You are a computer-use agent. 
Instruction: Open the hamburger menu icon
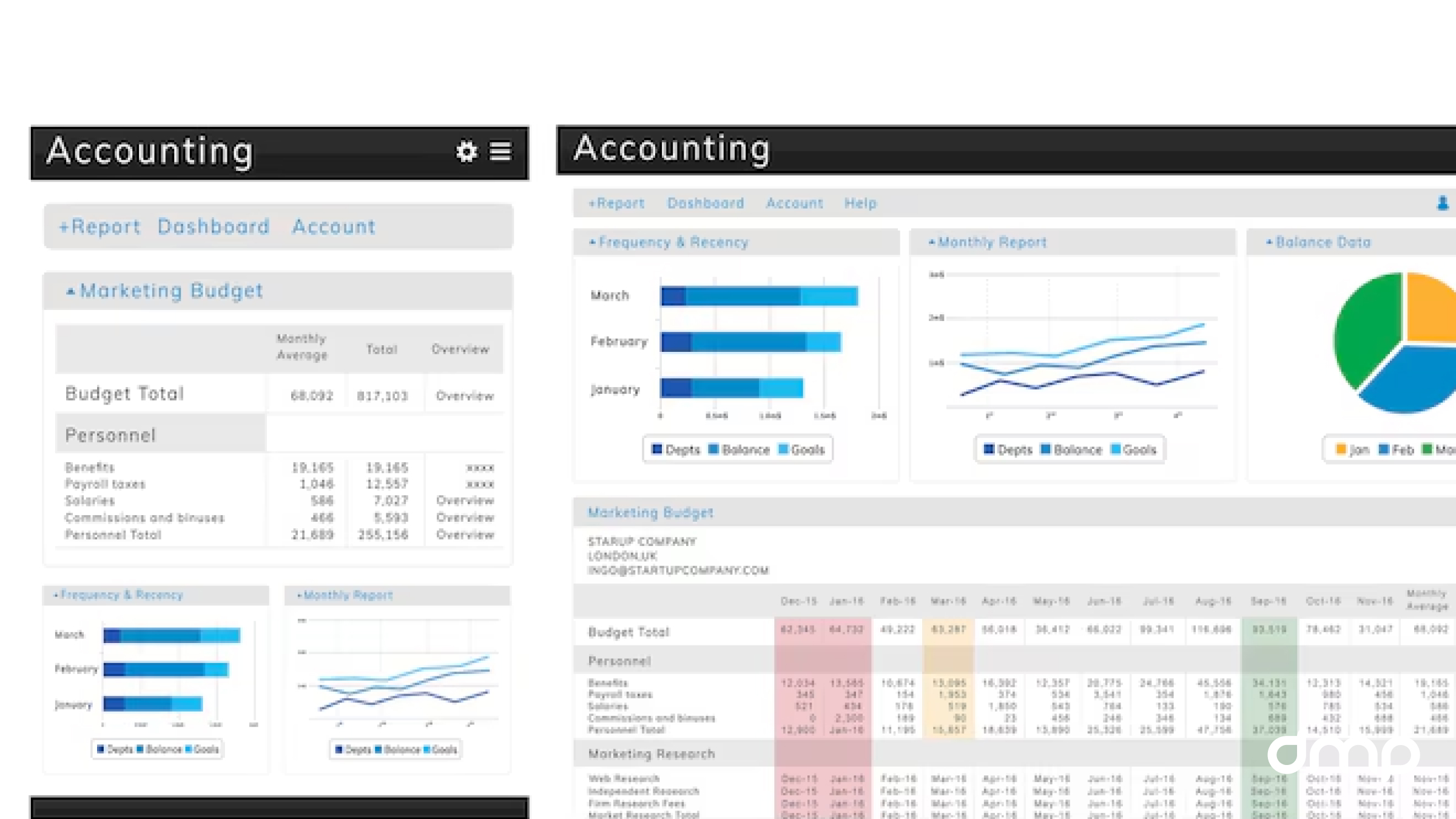coord(500,151)
